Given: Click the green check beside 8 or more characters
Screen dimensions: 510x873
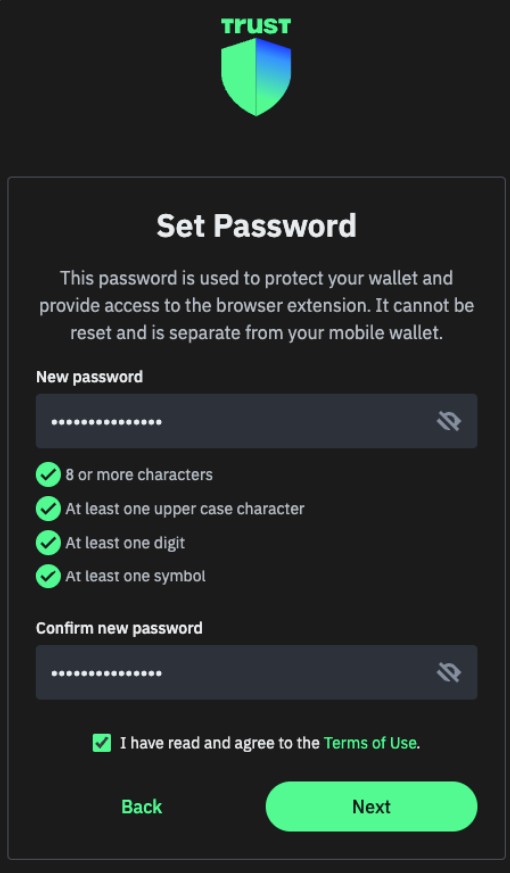Looking at the screenshot, I should pyautogui.click(x=48, y=475).
